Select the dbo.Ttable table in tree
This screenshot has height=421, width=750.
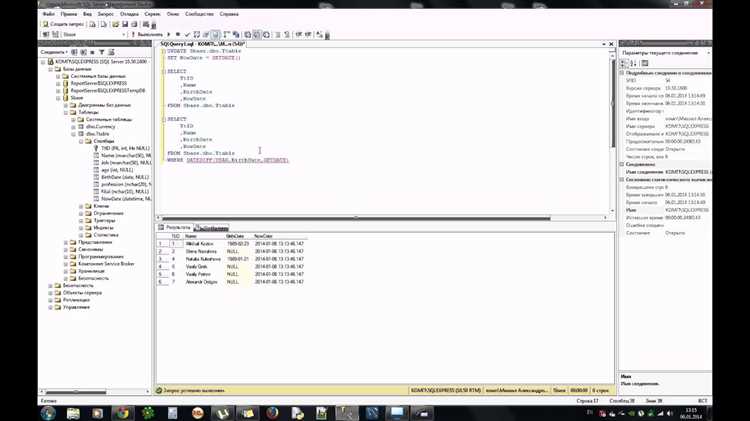point(98,134)
